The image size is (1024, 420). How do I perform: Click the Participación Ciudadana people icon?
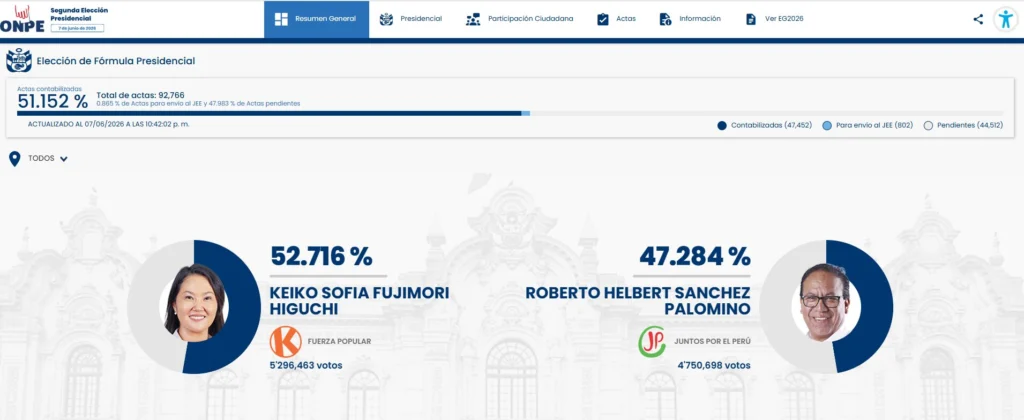473,19
